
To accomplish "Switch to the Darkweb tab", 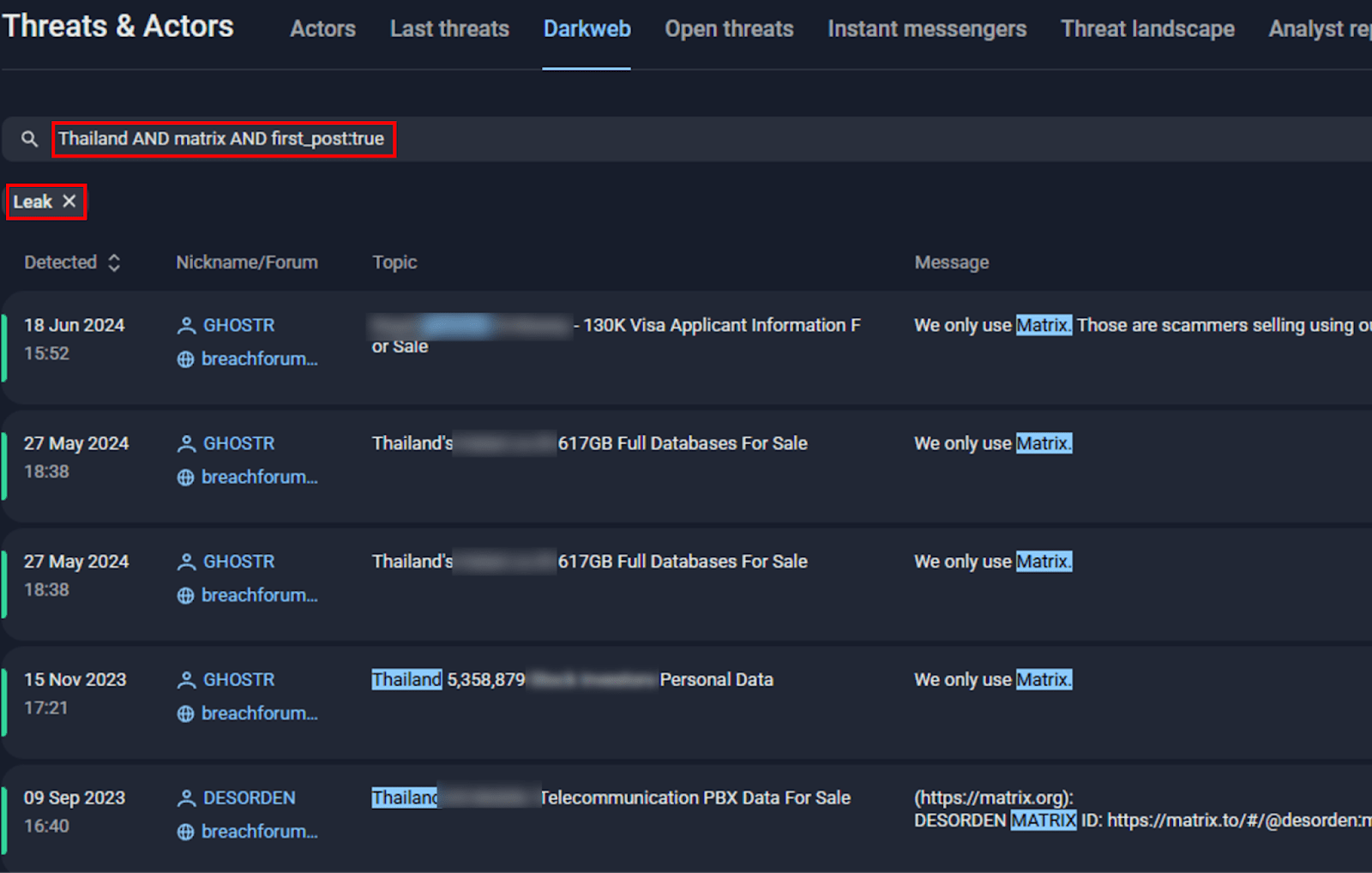I will tap(587, 28).
